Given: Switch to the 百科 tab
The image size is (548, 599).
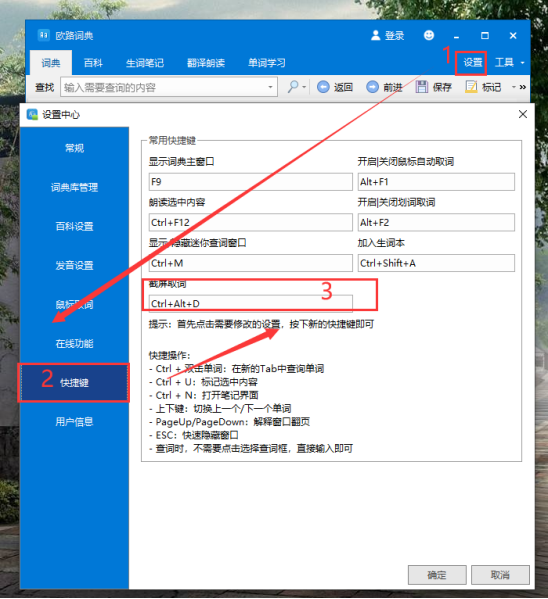Looking at the screenshot, I should point(93,63).
